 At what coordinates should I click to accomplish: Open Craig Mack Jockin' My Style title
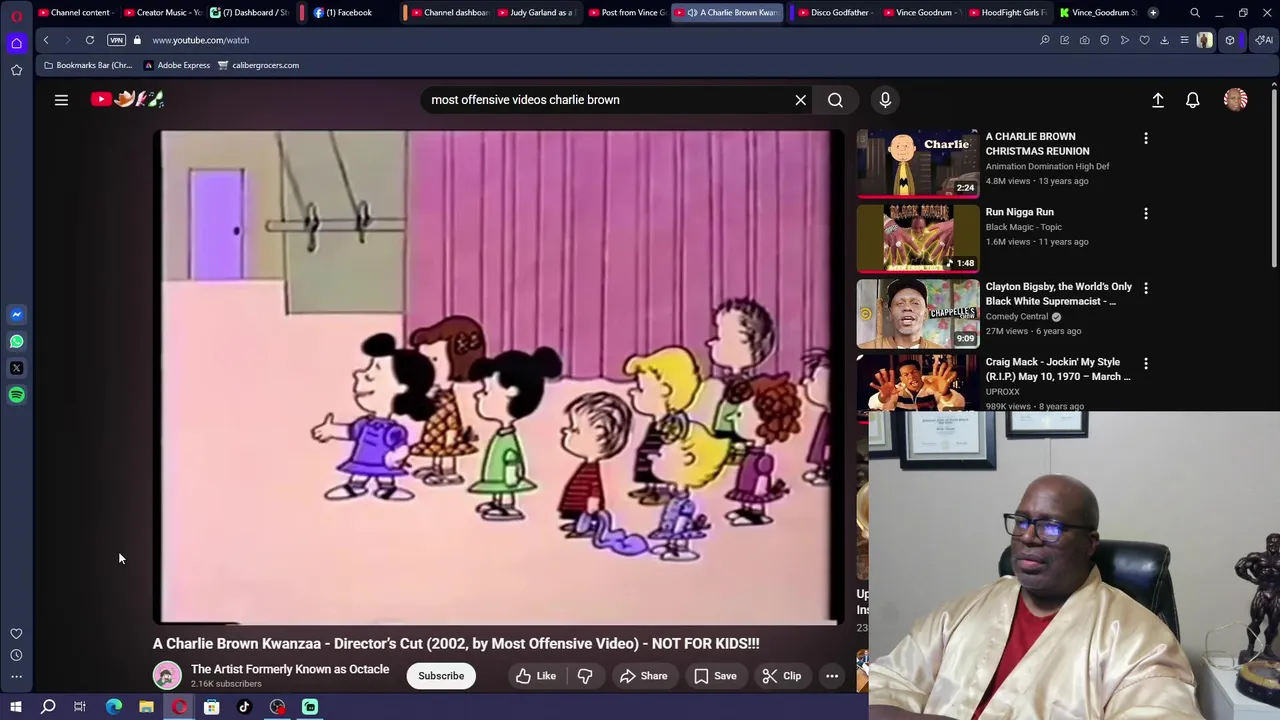1058,369
